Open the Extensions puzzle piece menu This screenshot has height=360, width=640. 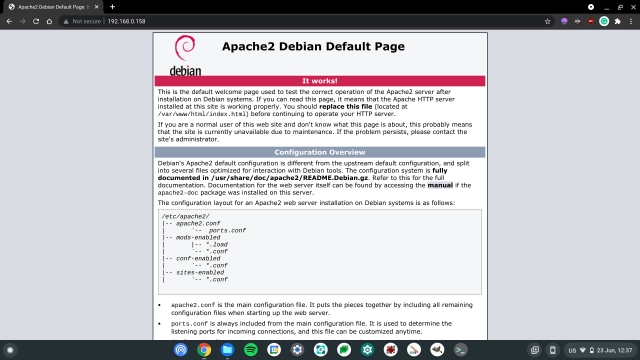pos(618,21)
